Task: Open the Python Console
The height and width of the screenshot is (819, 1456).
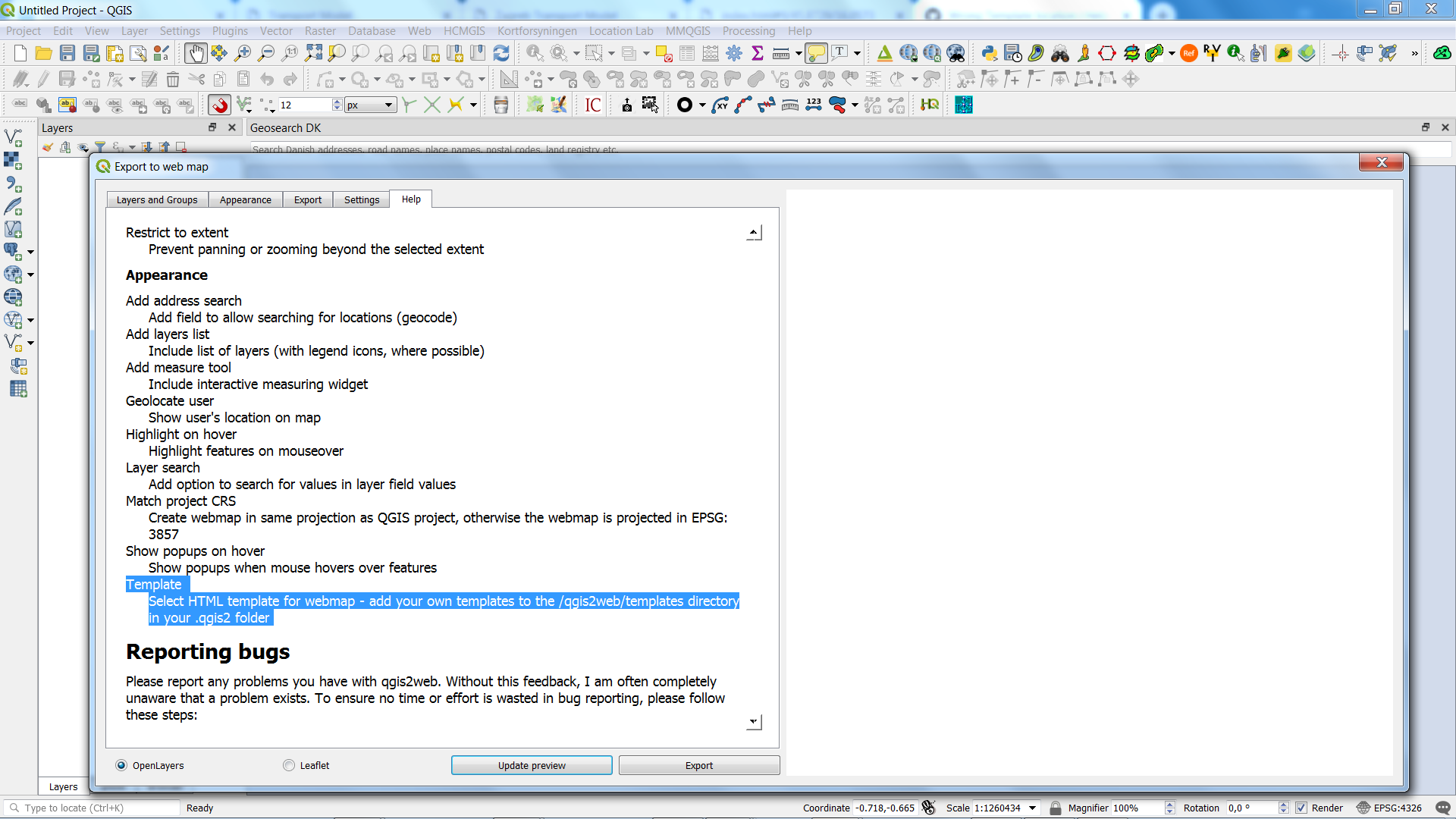Action: click(x=988, y=53)
